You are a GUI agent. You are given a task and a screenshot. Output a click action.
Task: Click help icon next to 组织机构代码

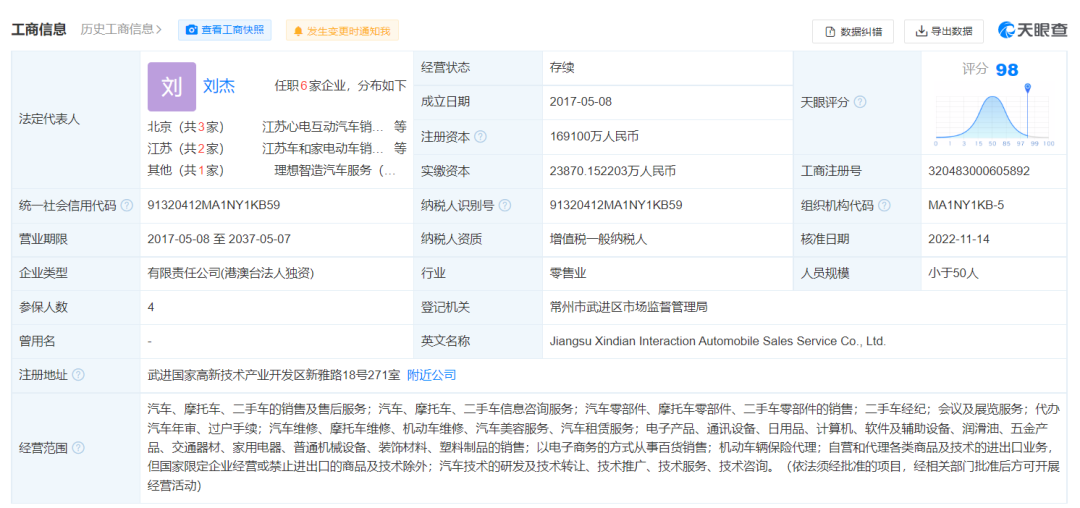coord(884,205)
